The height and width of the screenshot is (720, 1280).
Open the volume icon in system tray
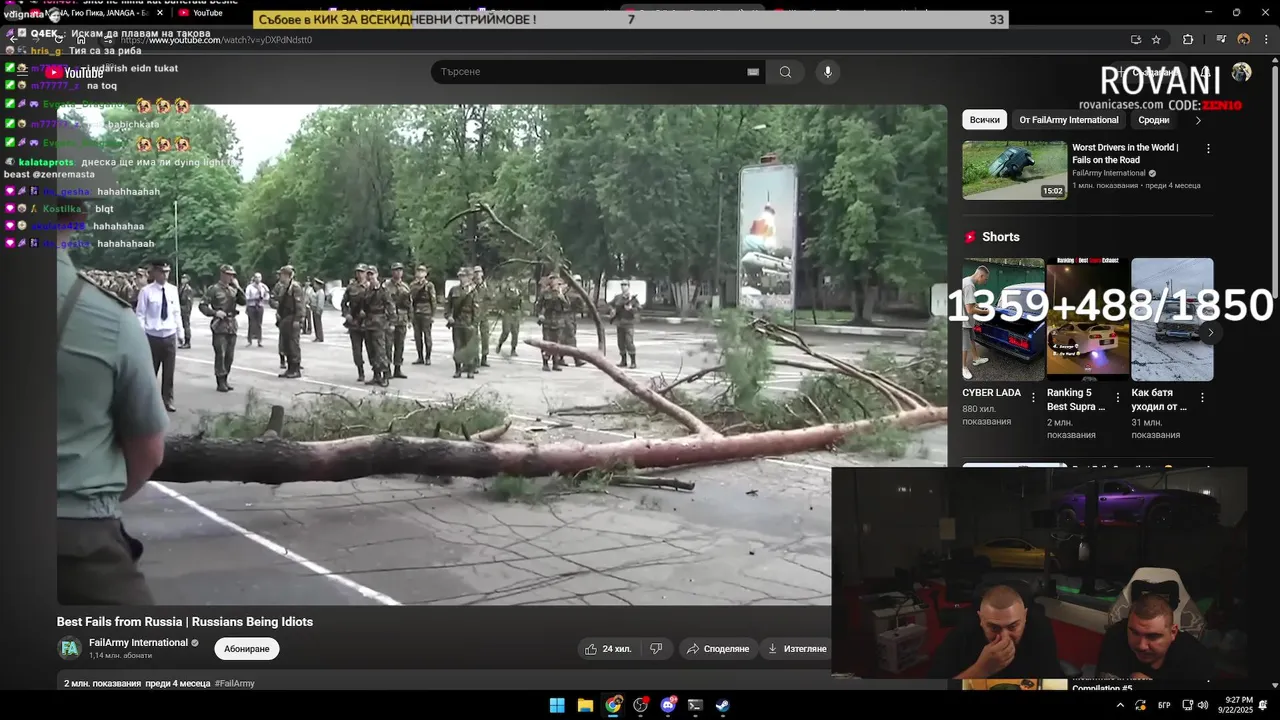(1203, 705)
